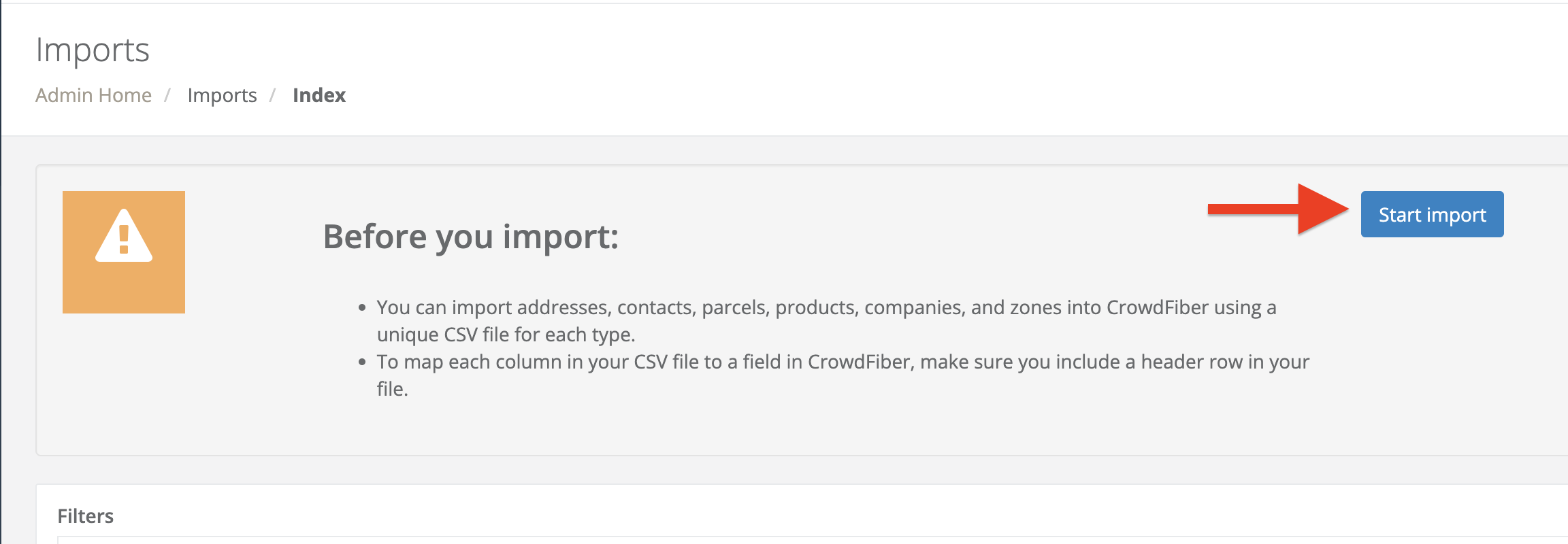Click the large Imports page title
Screen dimensions: 1568x544
point(93,50)
